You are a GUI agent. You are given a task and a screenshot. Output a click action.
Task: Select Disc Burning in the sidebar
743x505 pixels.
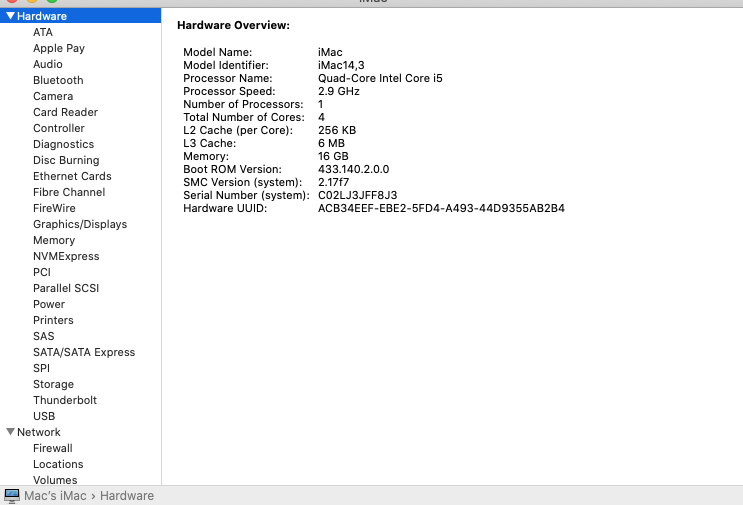coord(66,160)
